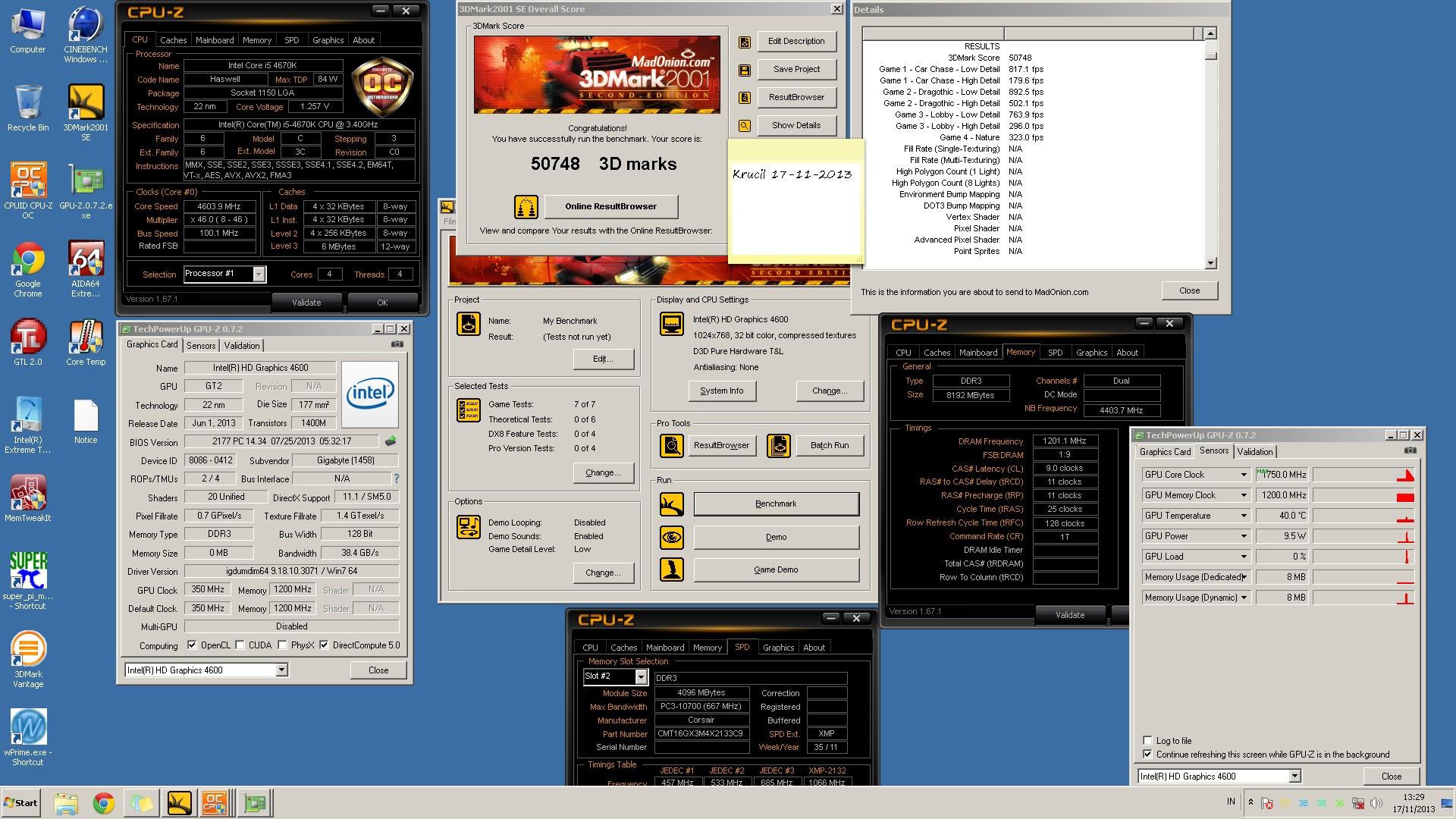Image resolution: width=1456 pixels, height=819 pixels.
Task: Click the Save Project floppy icon
Action: coord(745,70)
